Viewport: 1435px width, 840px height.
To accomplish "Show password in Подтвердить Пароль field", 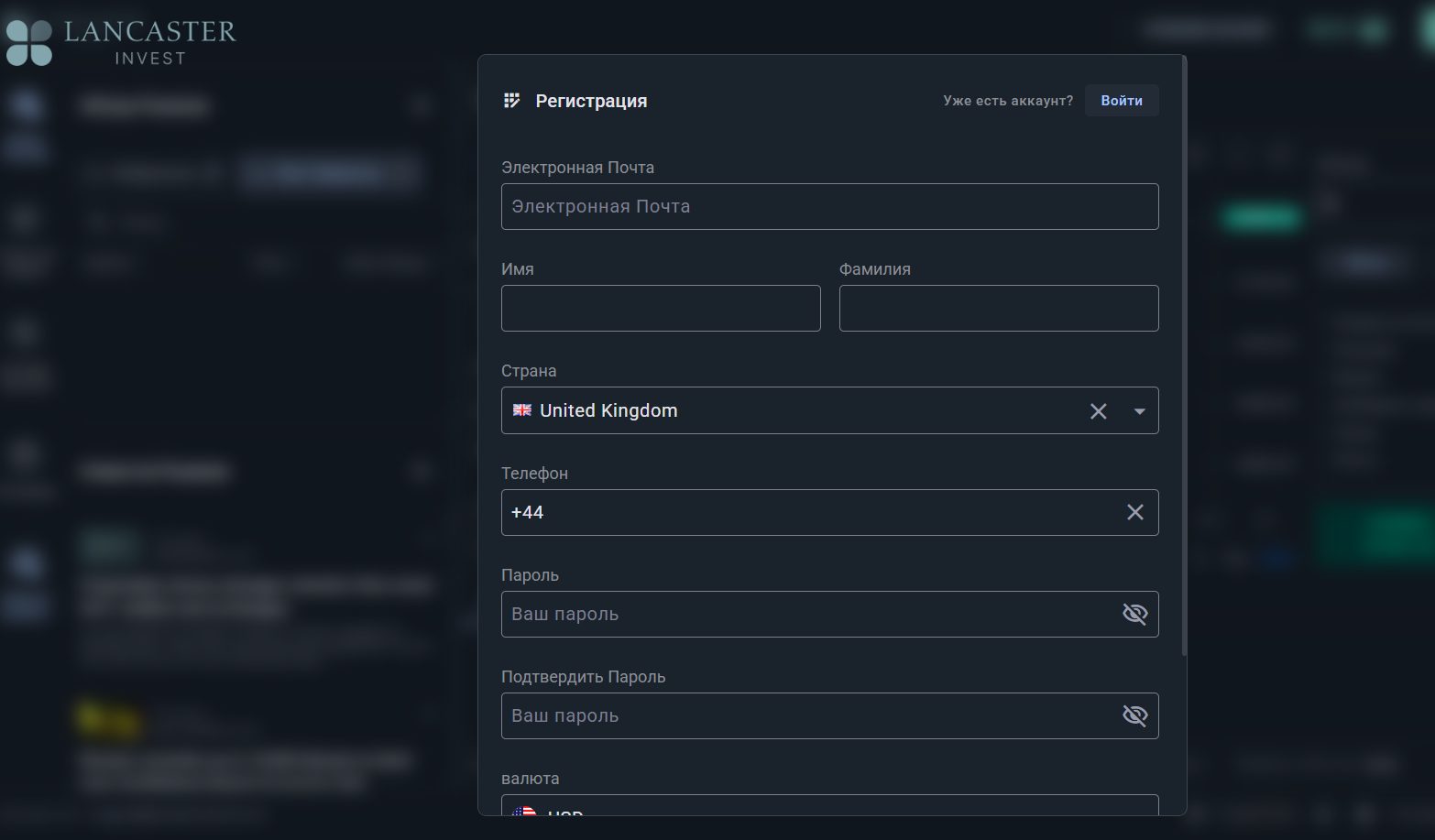I will point(1134,715).
